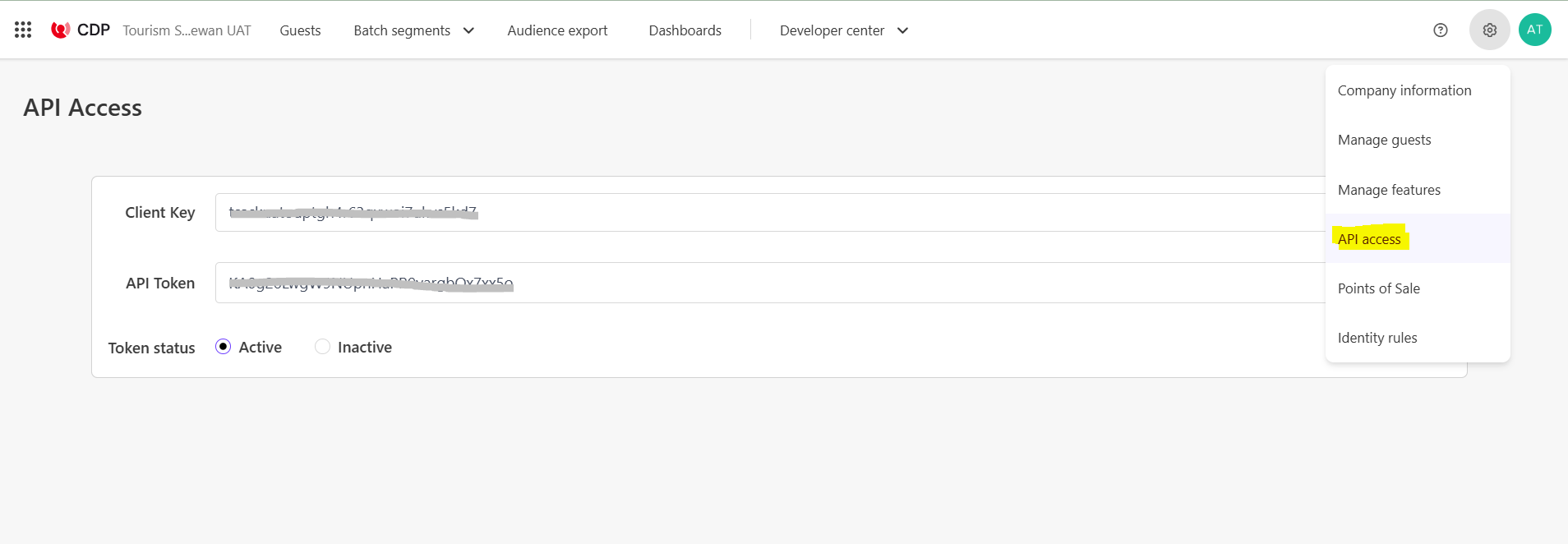The width and height of the screenshot is (1568, 544).
Task: Open Identity rules settings
Action: (1418, 338)
